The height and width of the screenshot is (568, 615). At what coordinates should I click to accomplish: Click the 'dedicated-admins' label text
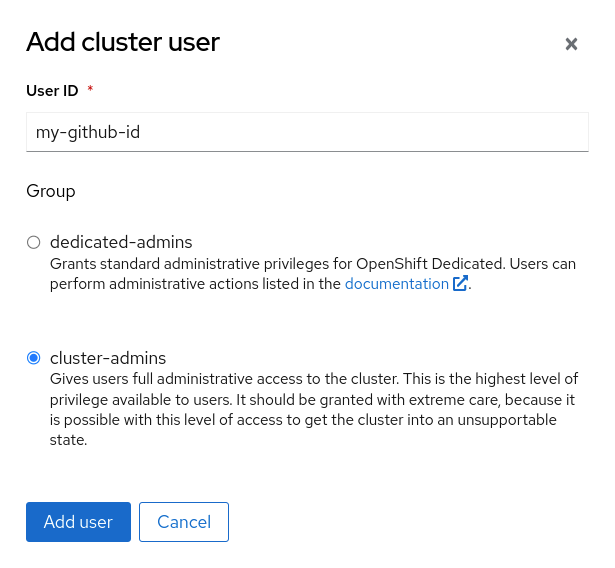click(x=121, y=242)
